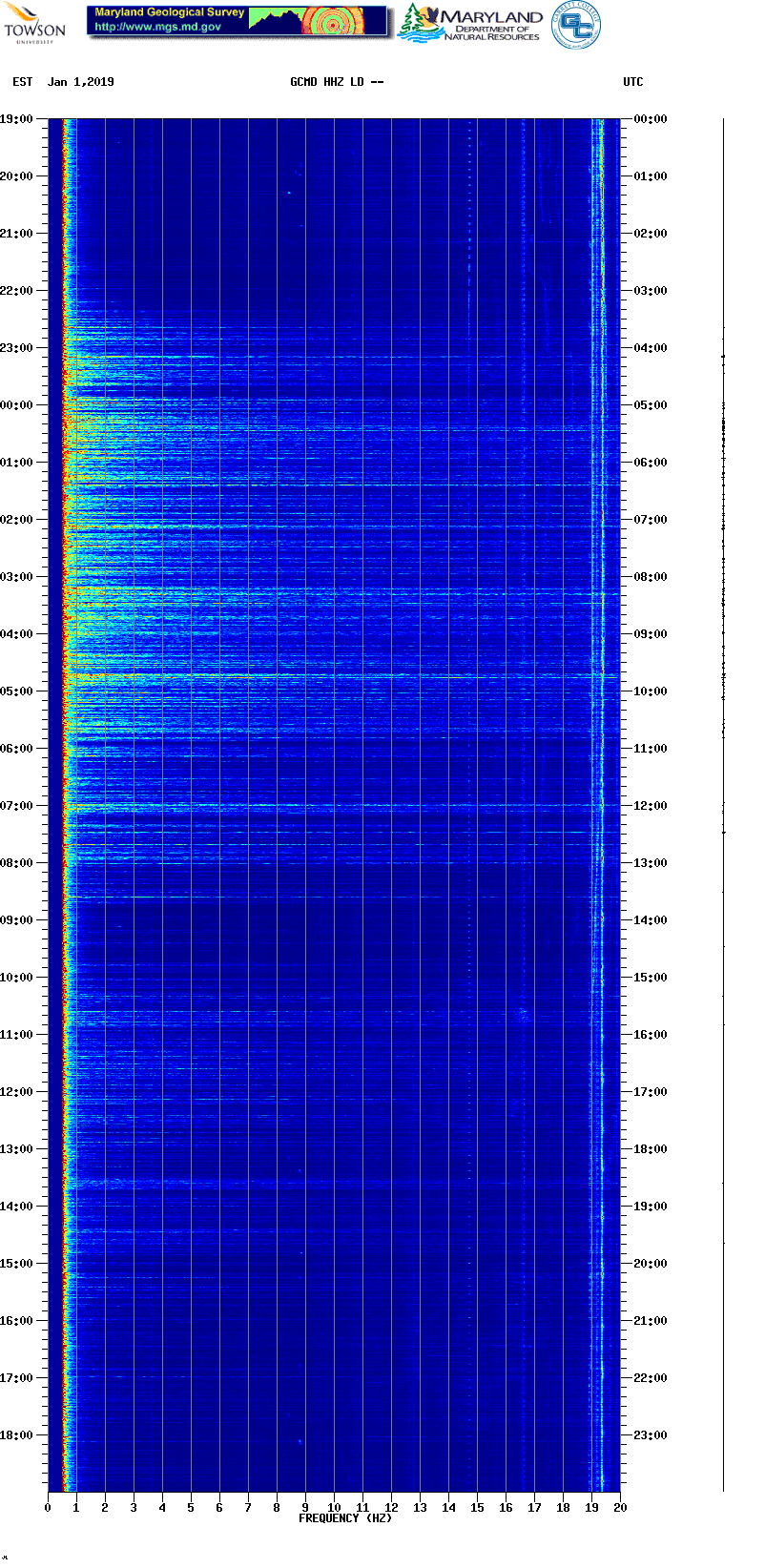Click the 20 Hz frequency axis tick
This screenshot has height=1568, width=765.
coord(620,1508)
